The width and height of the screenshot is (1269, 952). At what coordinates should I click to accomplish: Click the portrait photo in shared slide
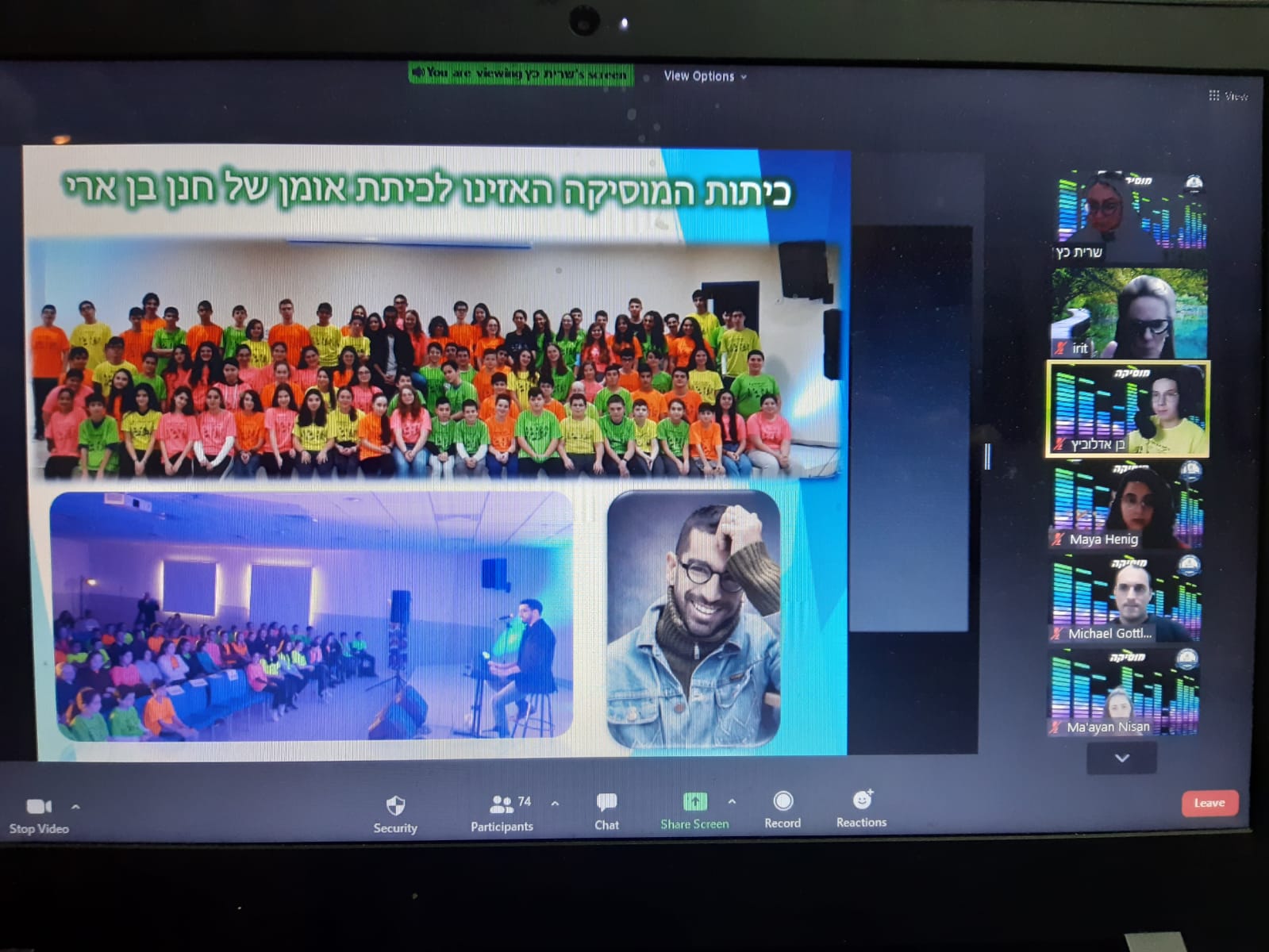click(x=694, y=620)
